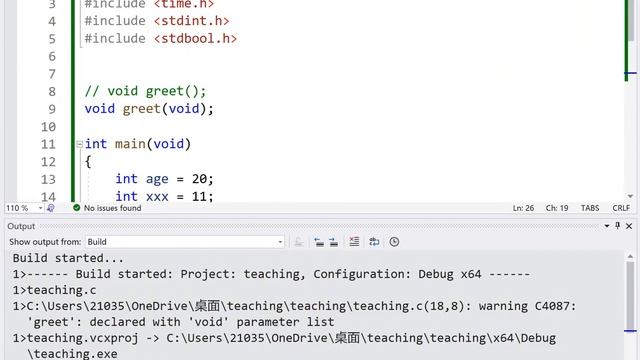Open the Show output from Build dropdown
Screen dimensions: 640x360
185,242
